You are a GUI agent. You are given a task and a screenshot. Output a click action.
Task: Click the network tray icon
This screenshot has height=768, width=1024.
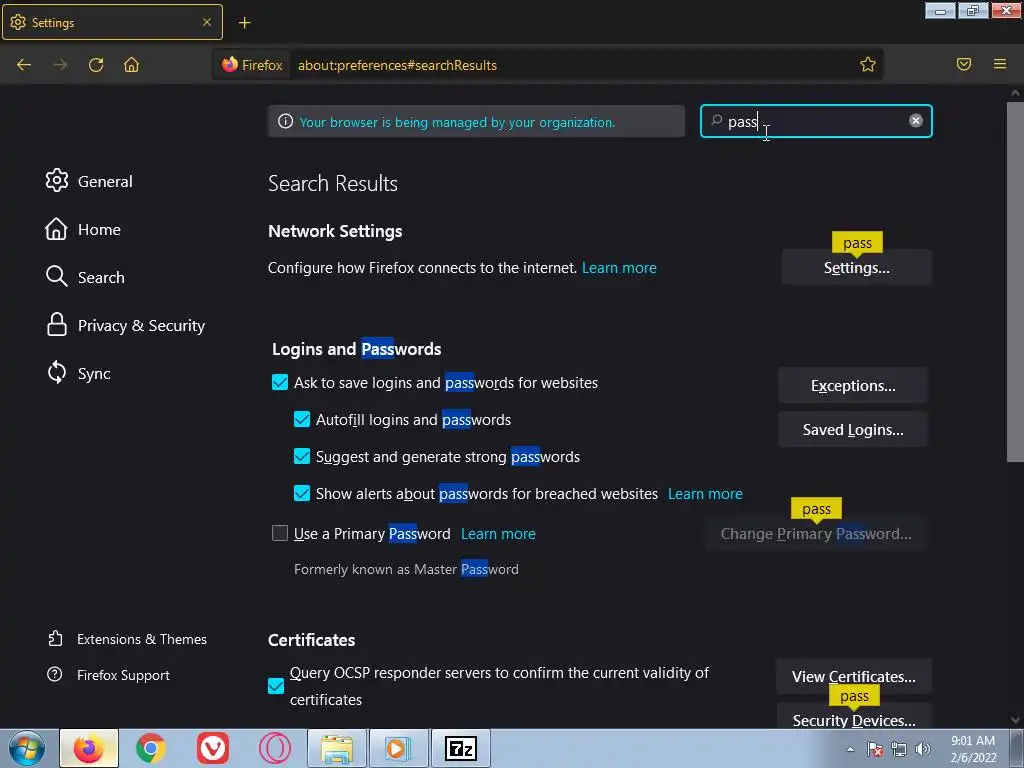click(x=899, y=749)
